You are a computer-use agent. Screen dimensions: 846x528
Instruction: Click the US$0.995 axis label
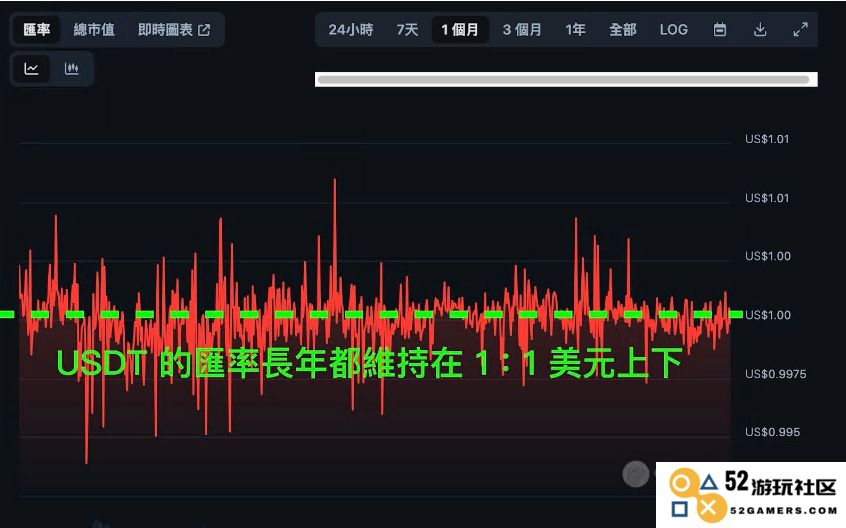point(772,432)
